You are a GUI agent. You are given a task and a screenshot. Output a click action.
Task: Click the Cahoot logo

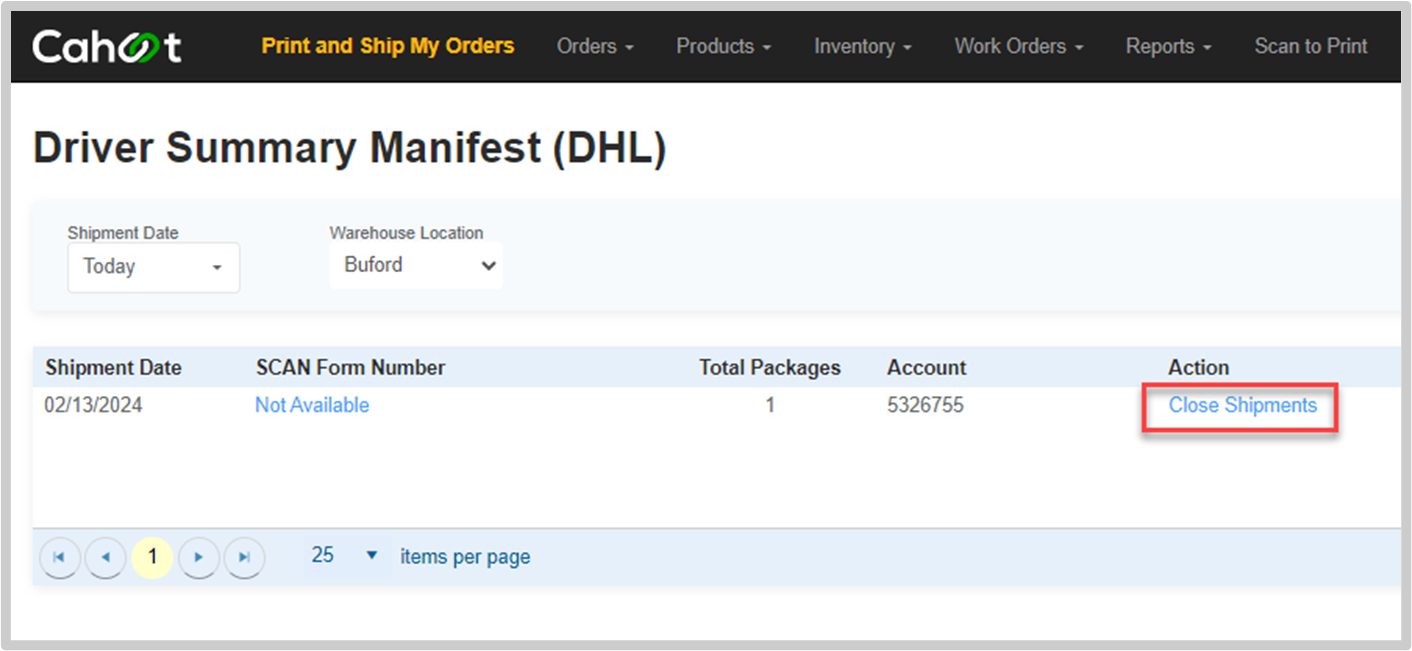click(107, 46)
